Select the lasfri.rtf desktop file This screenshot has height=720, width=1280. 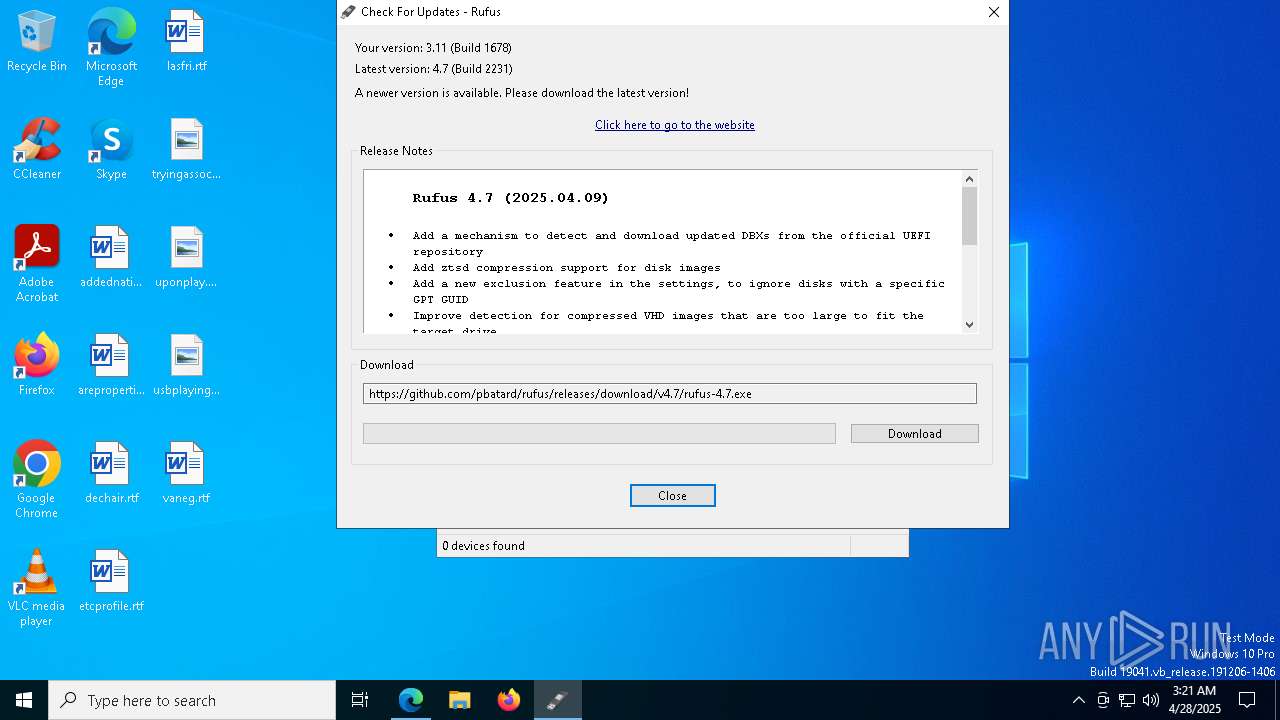pyautogui.click(x=186, y=42)
